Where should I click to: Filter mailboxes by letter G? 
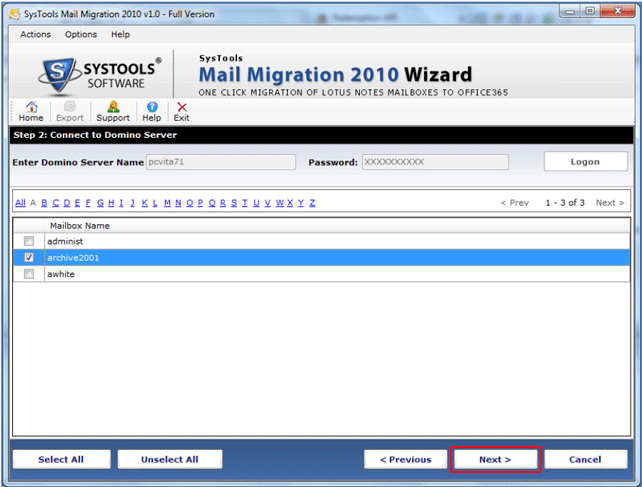click(100, 203)
